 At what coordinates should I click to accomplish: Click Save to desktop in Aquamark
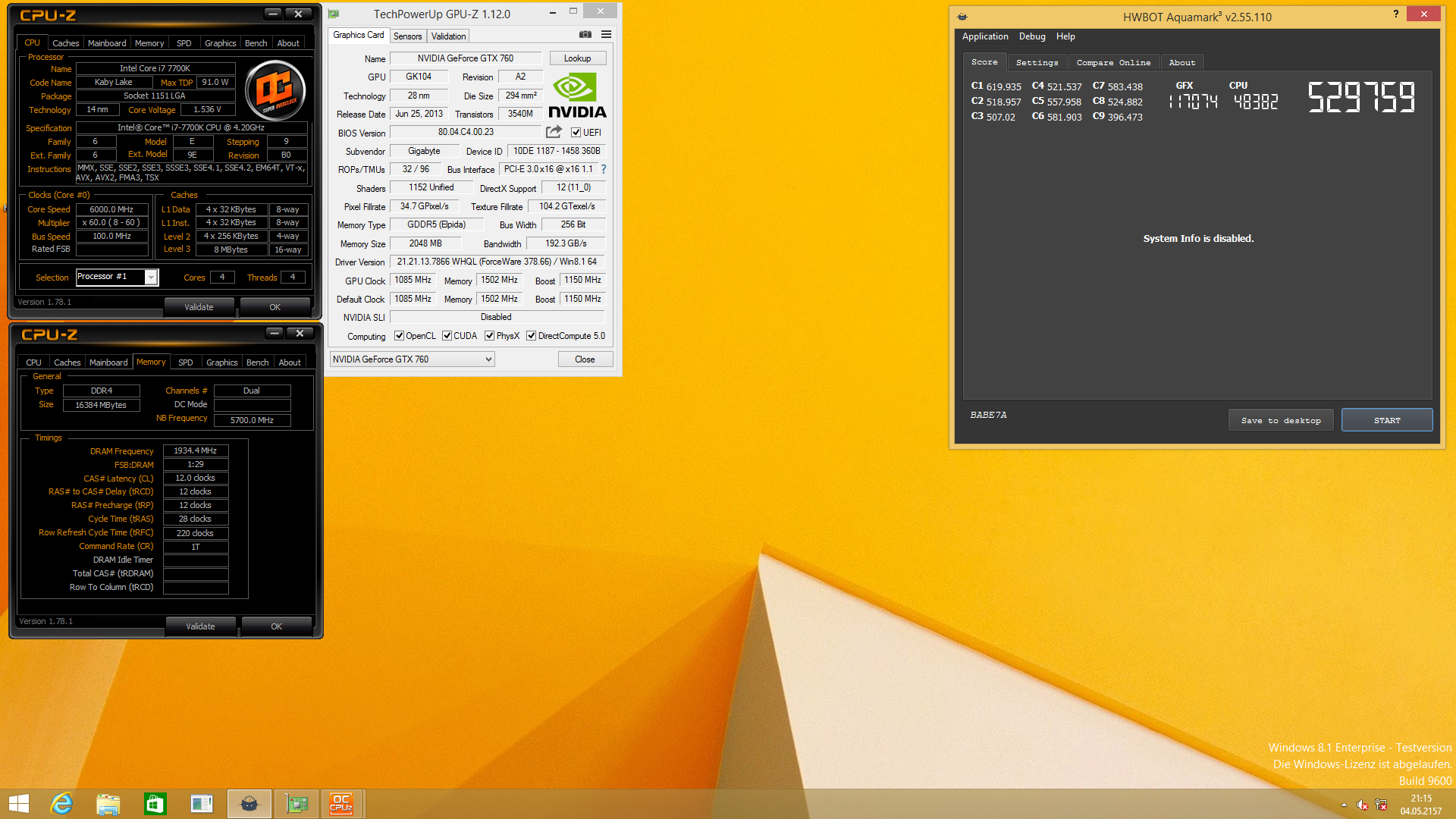click(x=1281, y=420)
